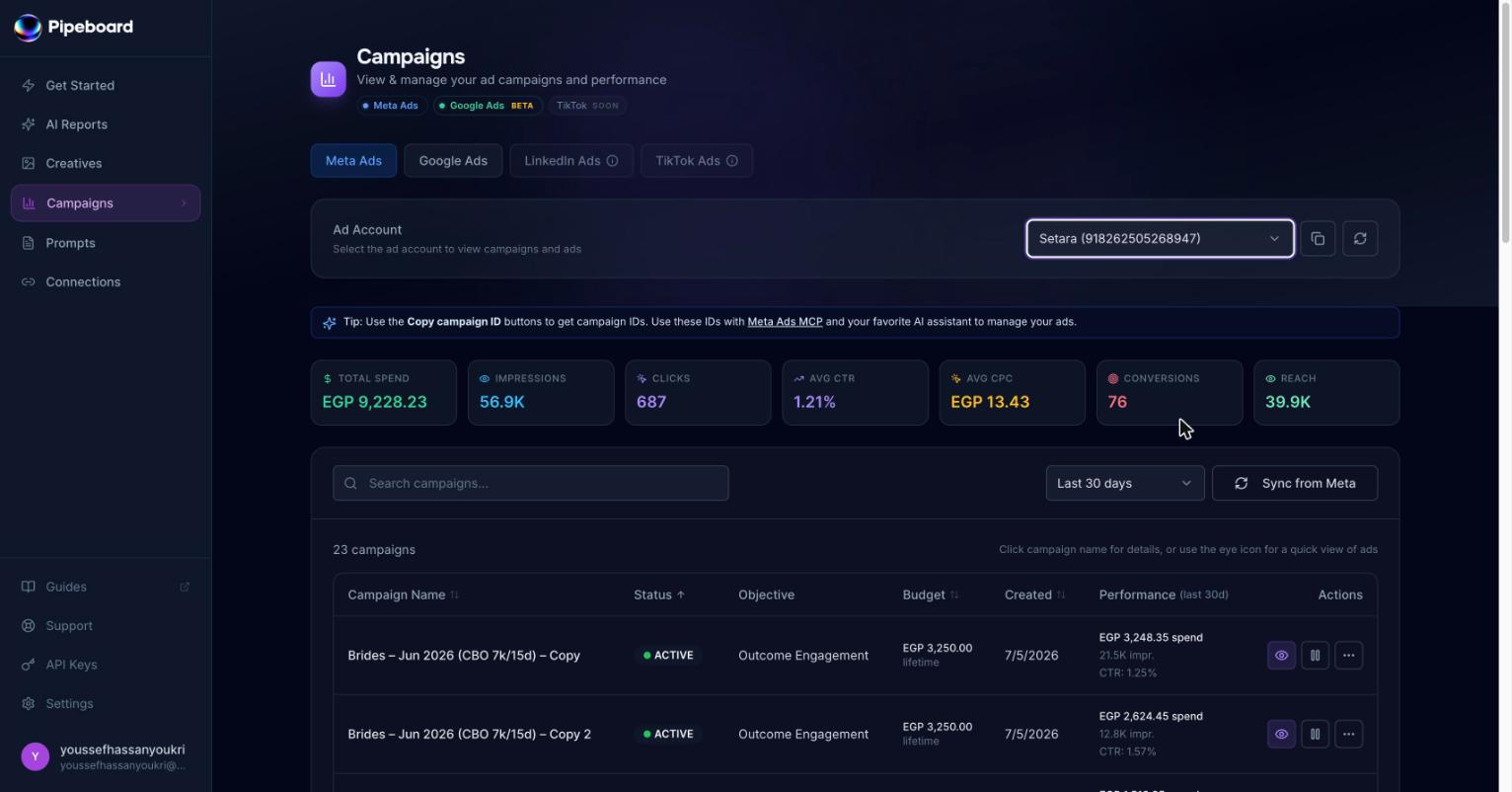The width and height of the screenshot is (1512, 792).
Task: Click the Impressions 56.9K card
Action: 541,393
